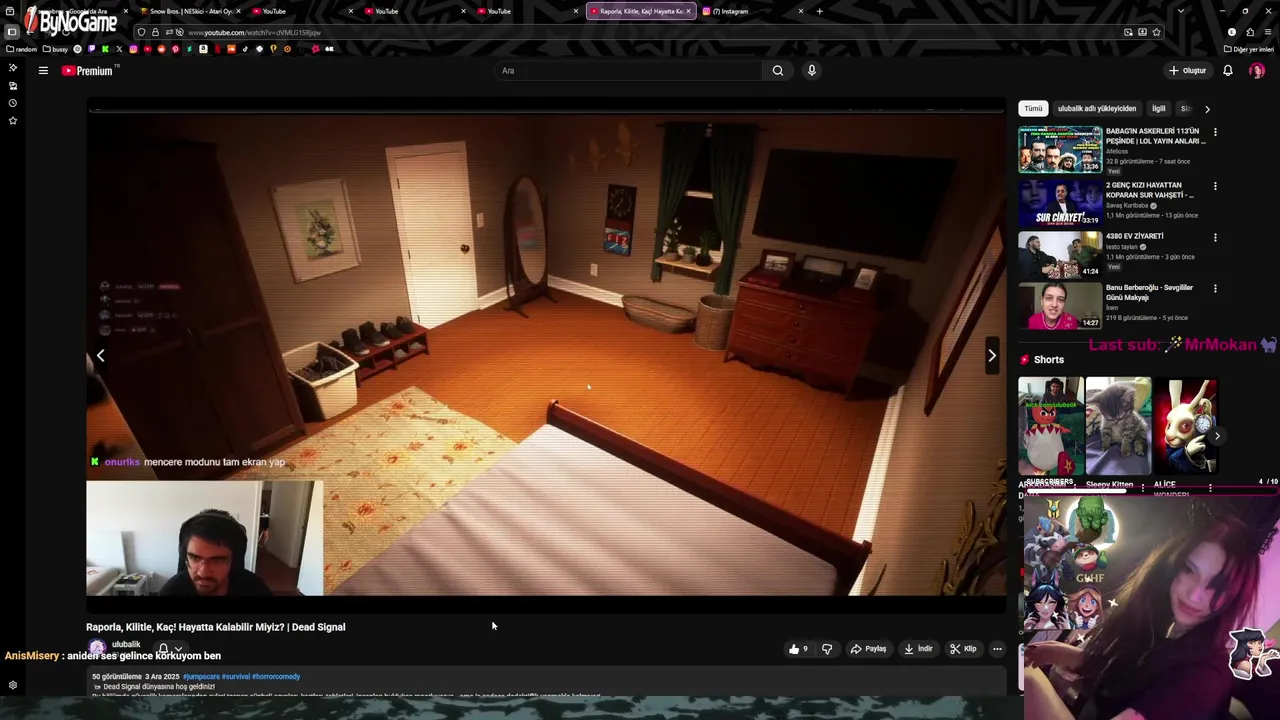This screenshot has width=1280, height=720.
Task: Expand more filter chips with arrow
Action: pos(1207,109)
